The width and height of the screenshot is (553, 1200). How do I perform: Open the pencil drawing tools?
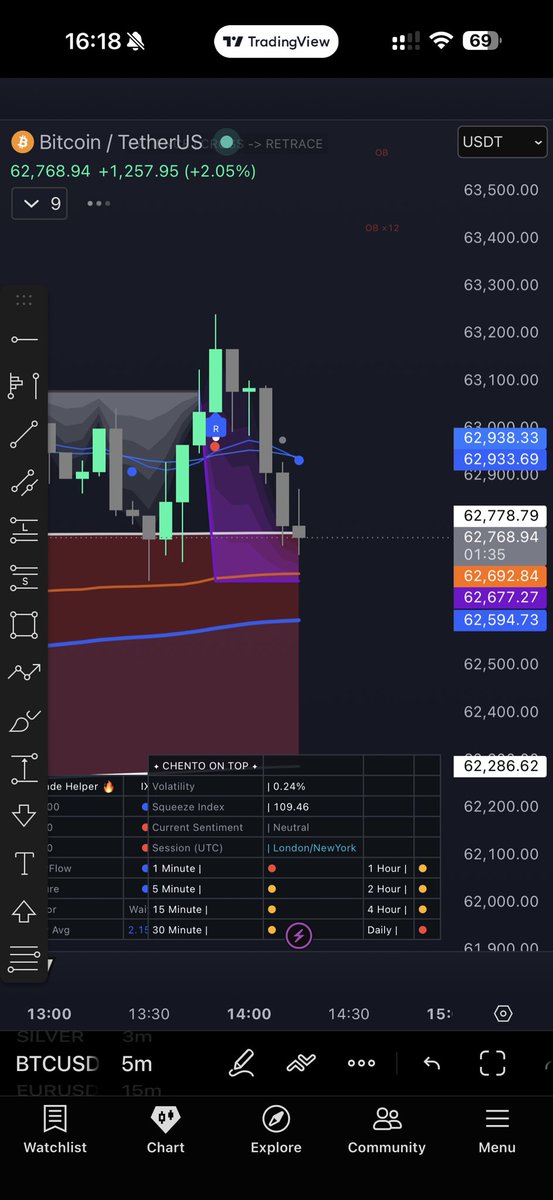pyautogui.click(x=241, y=1063)
